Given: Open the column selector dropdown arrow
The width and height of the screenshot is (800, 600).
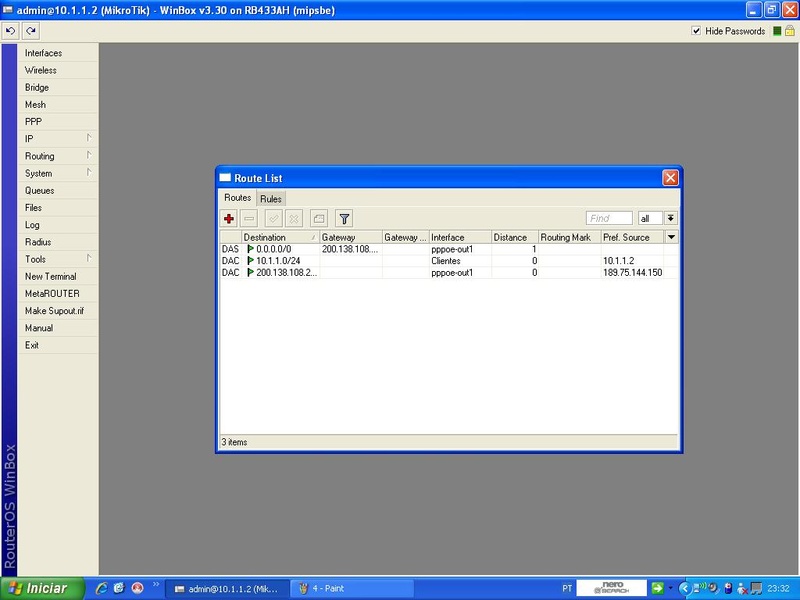Looking at the screenshot, I should pyautogui.click(x=671, y=237).
